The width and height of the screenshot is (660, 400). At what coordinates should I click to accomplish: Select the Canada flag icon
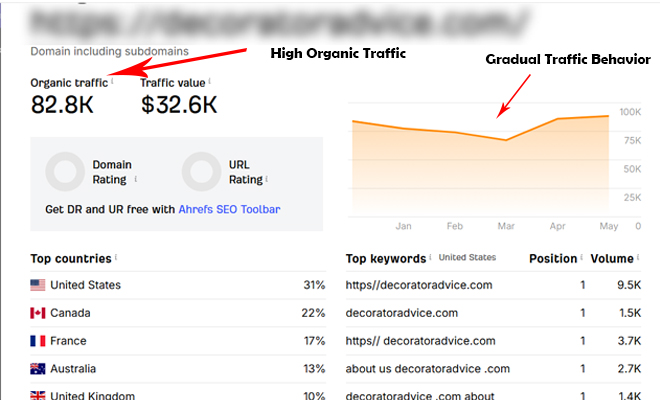tap(37, 313)
